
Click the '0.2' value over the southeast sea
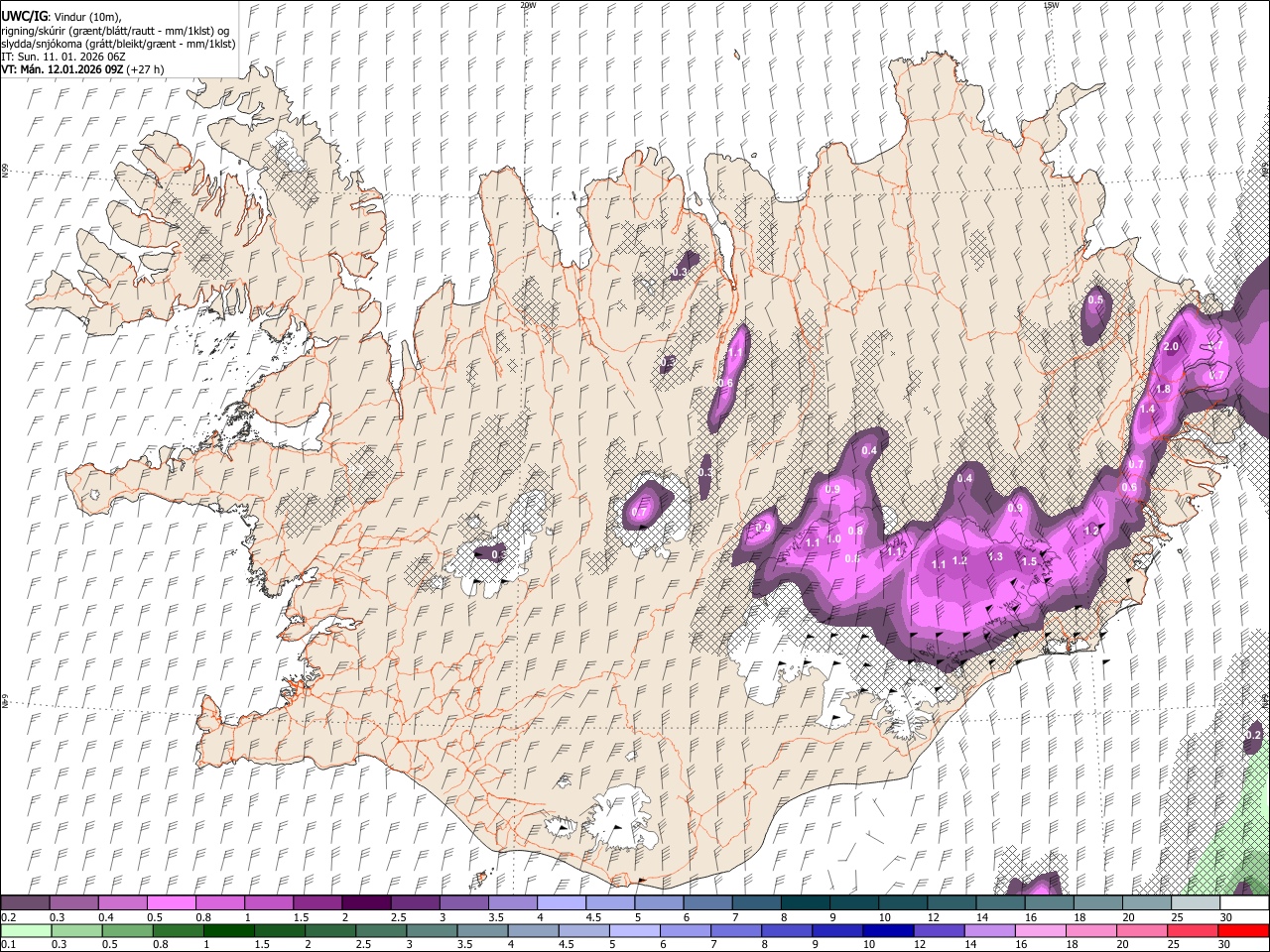pos(1253,735)
